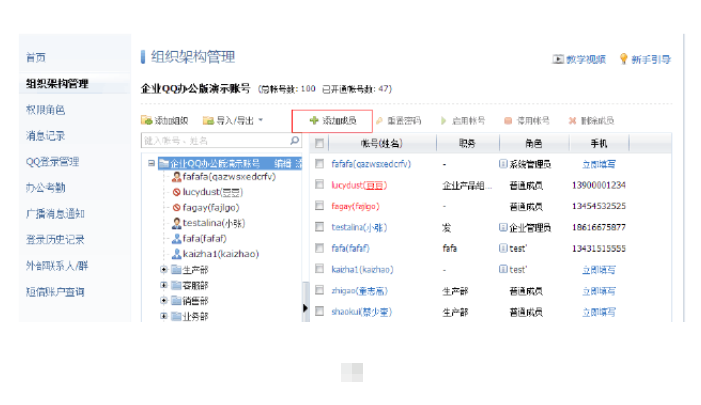Click the 销售部 folder icon in tree
701x405 pixels.
177,300
